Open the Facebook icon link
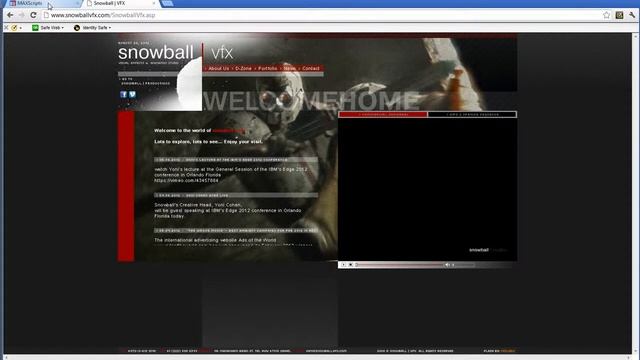 pos(124,94)
